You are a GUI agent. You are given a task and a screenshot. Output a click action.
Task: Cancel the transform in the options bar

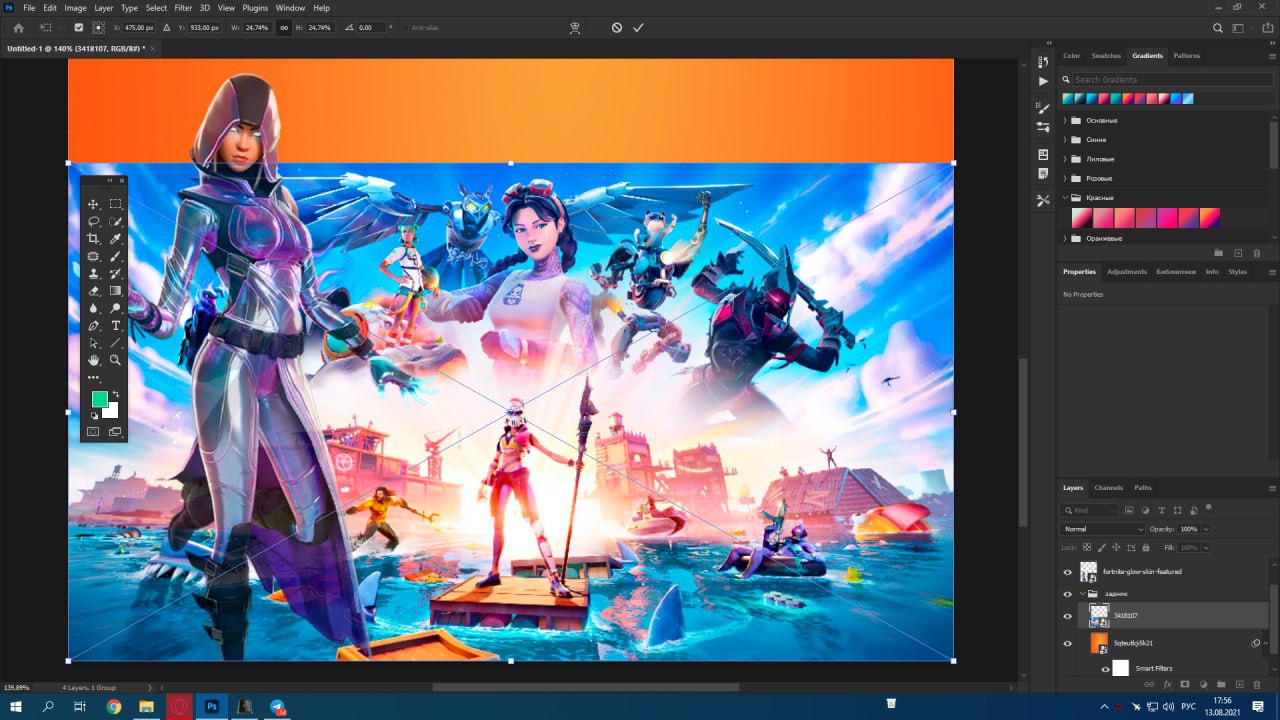click(617, 28)
